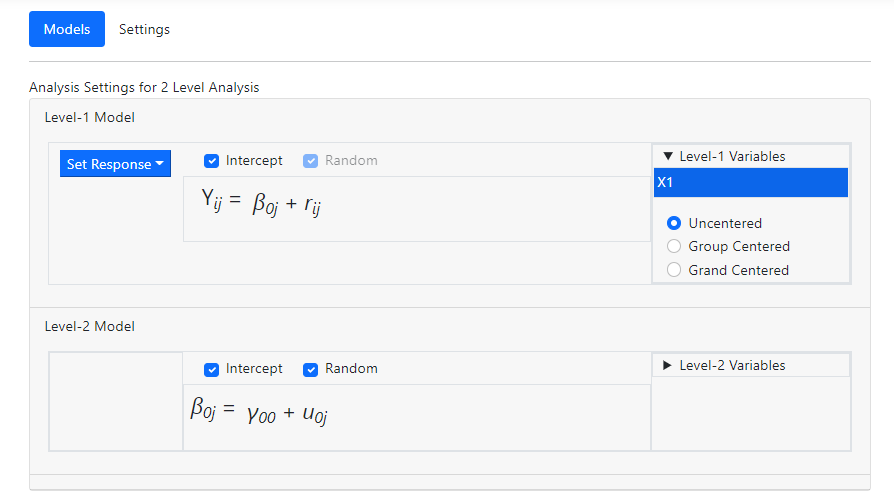Select the Group Centered option
Screen dimensions: 894x500
click(674, 246)
